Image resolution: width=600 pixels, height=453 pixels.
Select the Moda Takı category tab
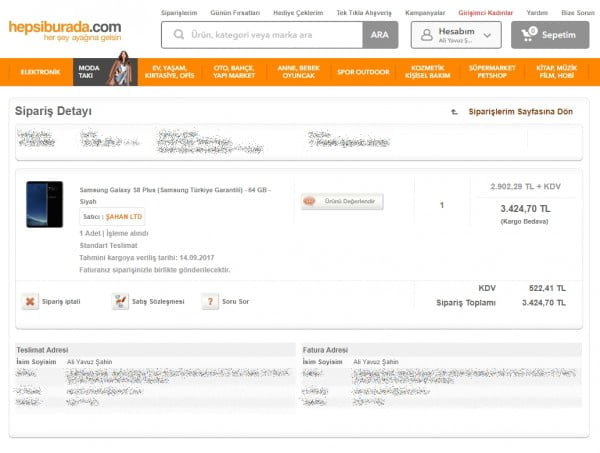click(88, 73)
